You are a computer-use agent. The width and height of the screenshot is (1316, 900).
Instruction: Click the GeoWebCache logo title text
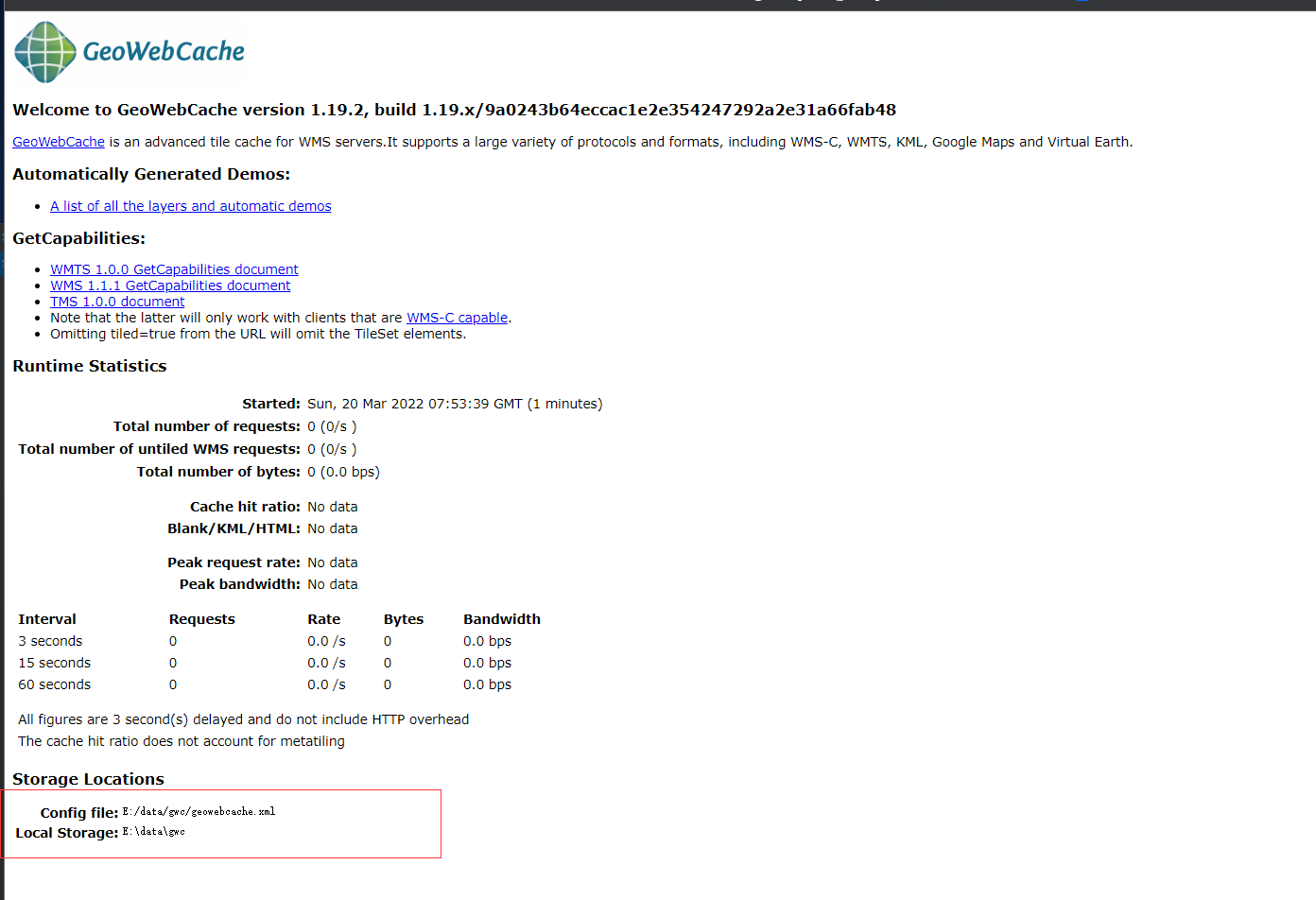pos(164,52)
